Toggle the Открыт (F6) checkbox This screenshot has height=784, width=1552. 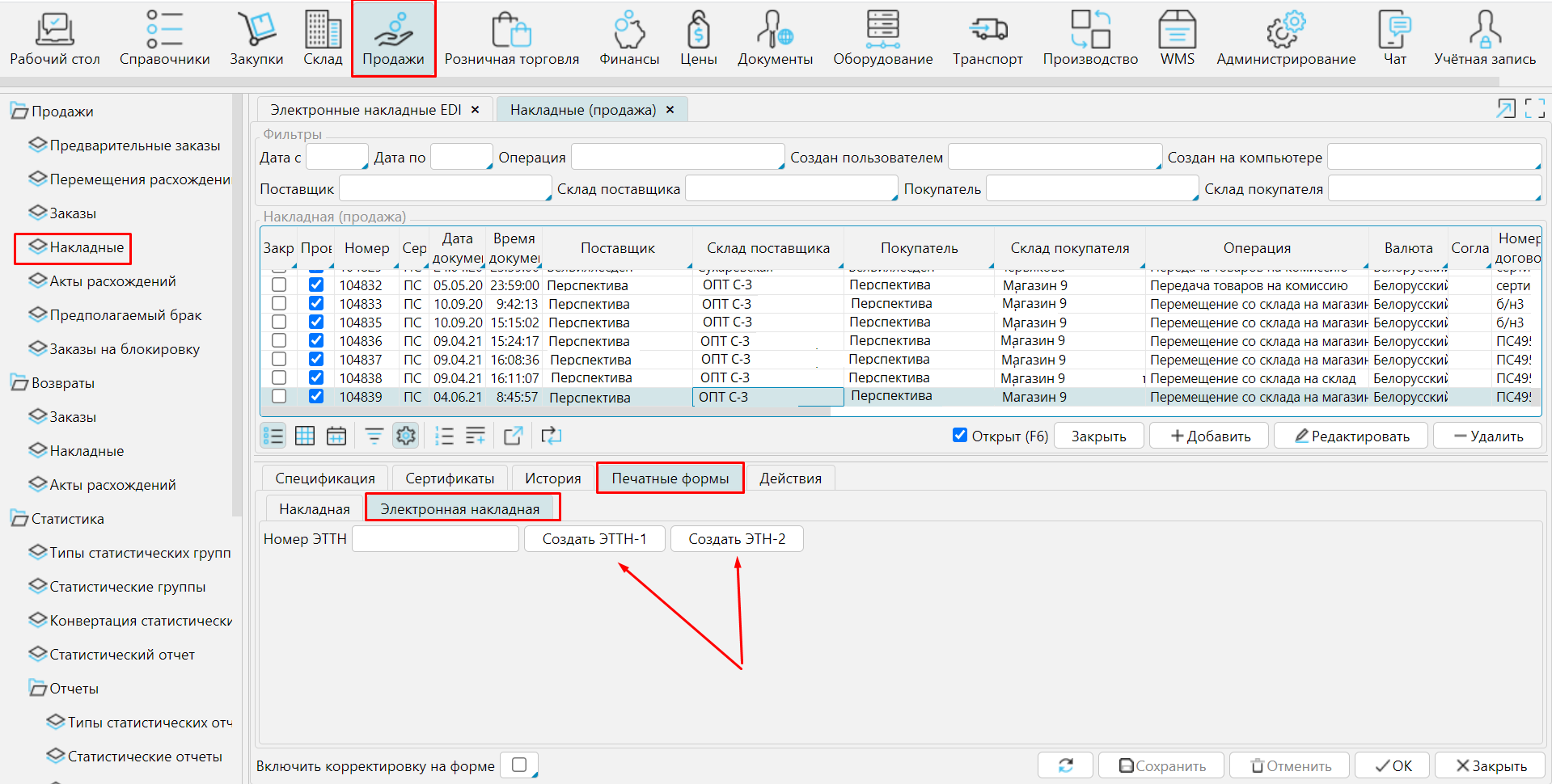[960, 436]
